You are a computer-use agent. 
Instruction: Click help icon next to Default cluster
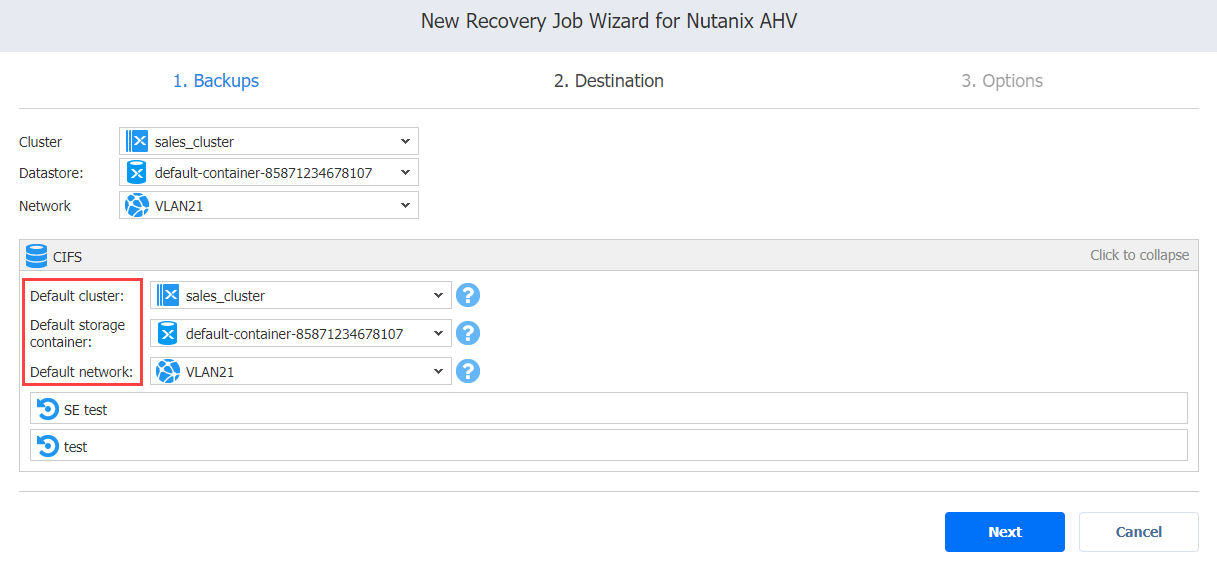[468, 295]
